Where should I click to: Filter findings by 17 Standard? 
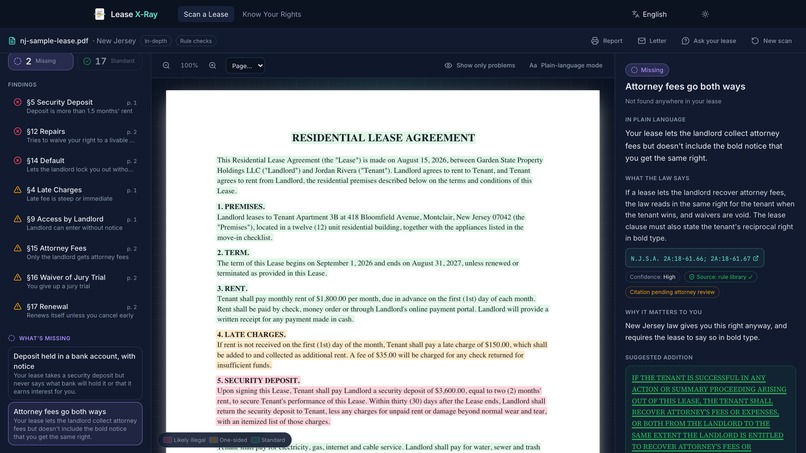click(x=109, y=61)
